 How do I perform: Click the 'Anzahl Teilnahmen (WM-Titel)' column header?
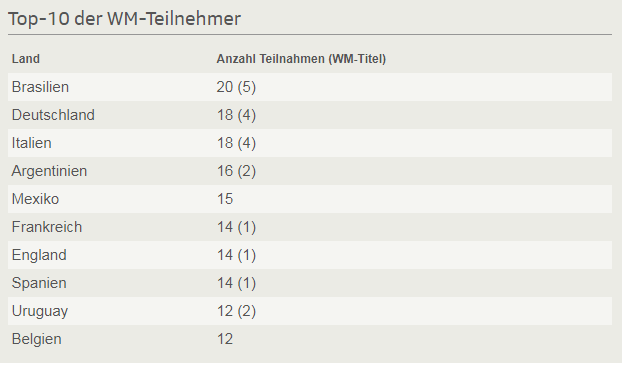[301, 59]
